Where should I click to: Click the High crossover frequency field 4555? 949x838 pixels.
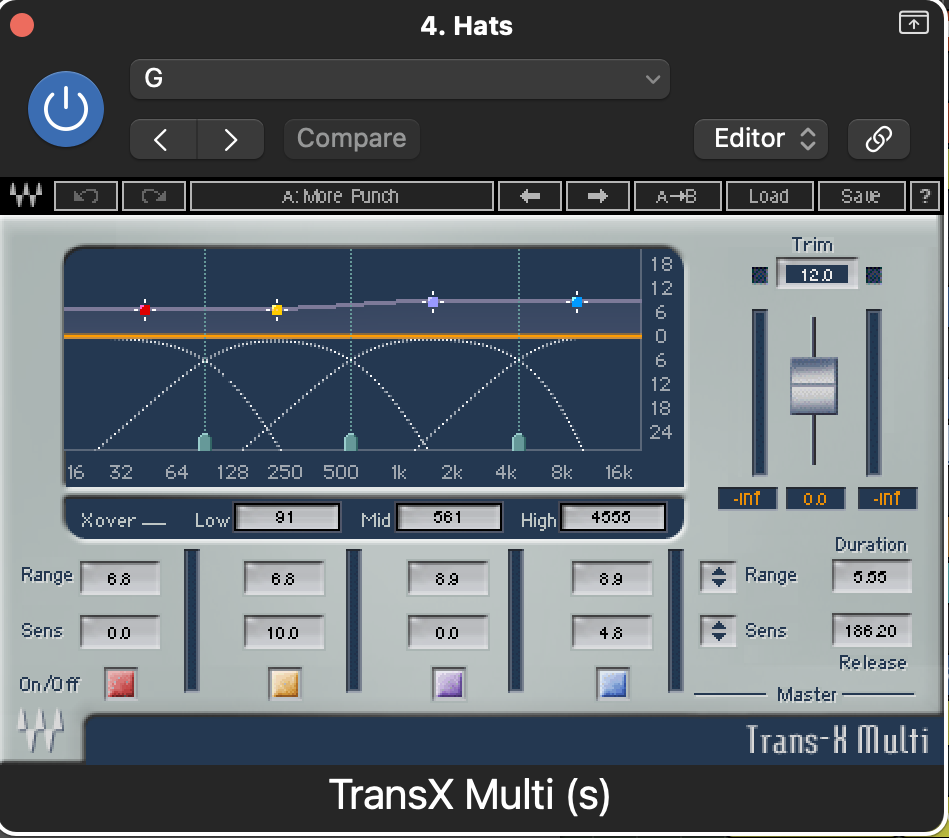[612, 518]
